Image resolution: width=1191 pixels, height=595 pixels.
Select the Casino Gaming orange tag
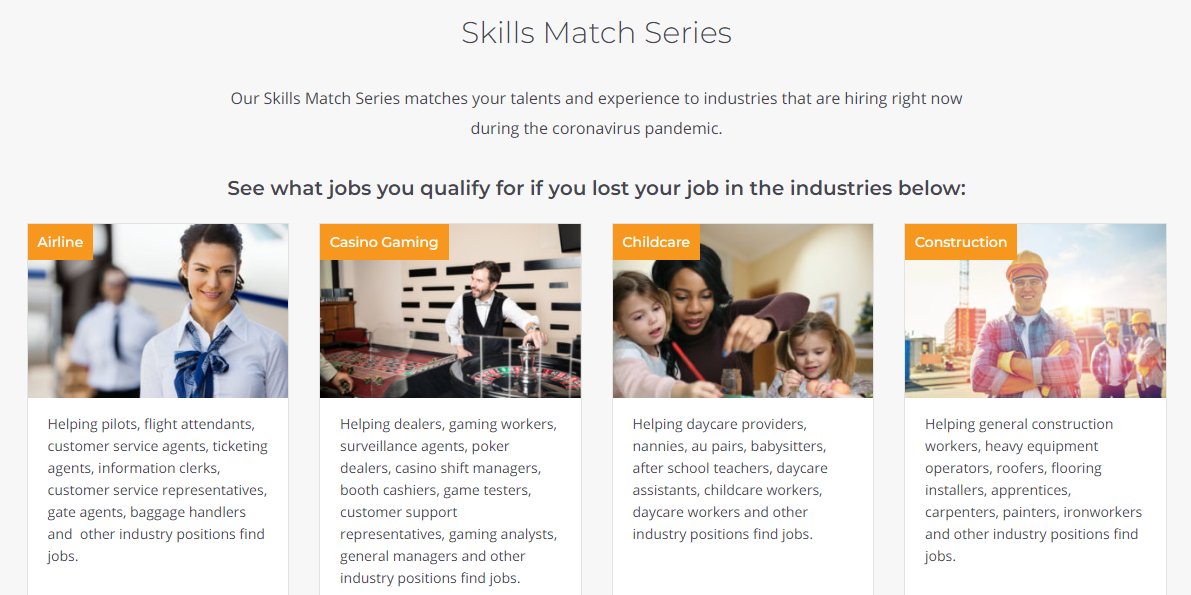pyautogui.click(x=384, y=242)
